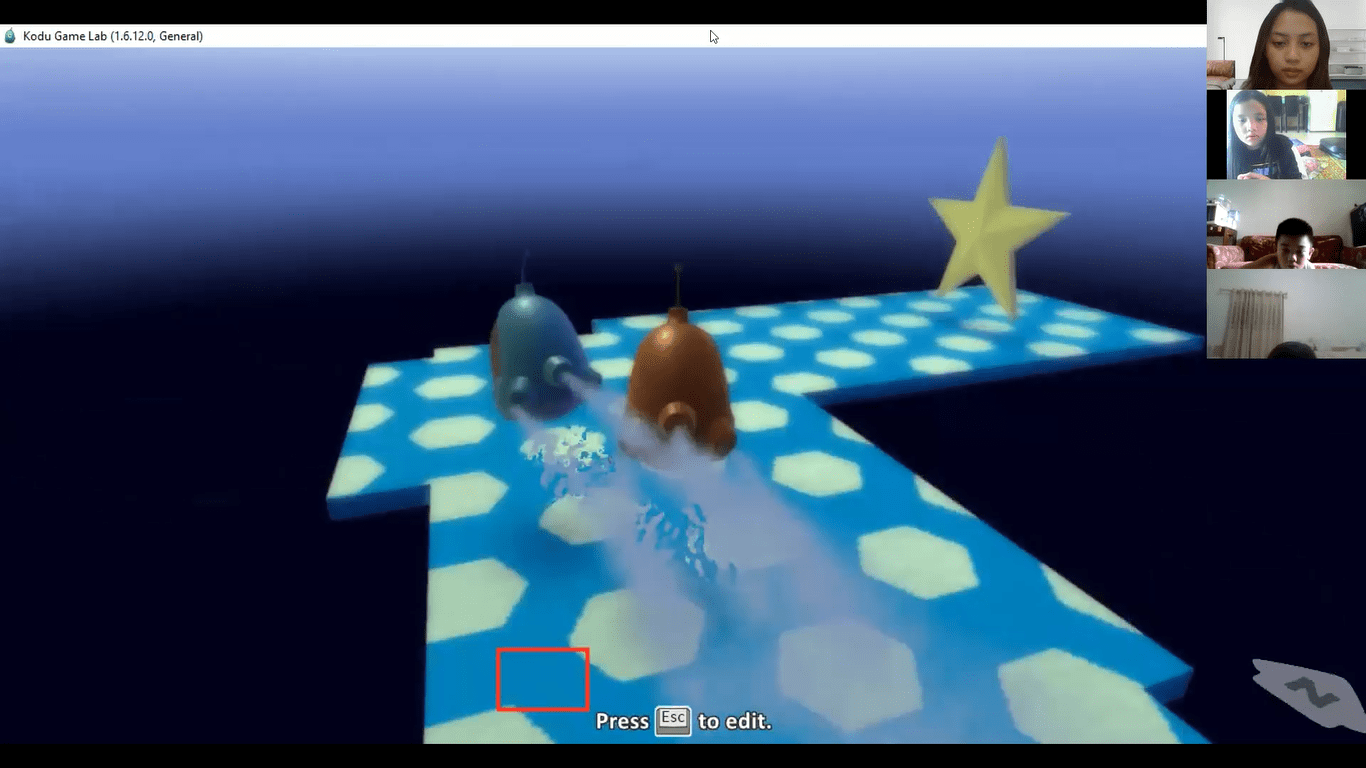The image size is (1366, 768).
Task: Click the top participant video thumbnail
Action: [1286, 45]
